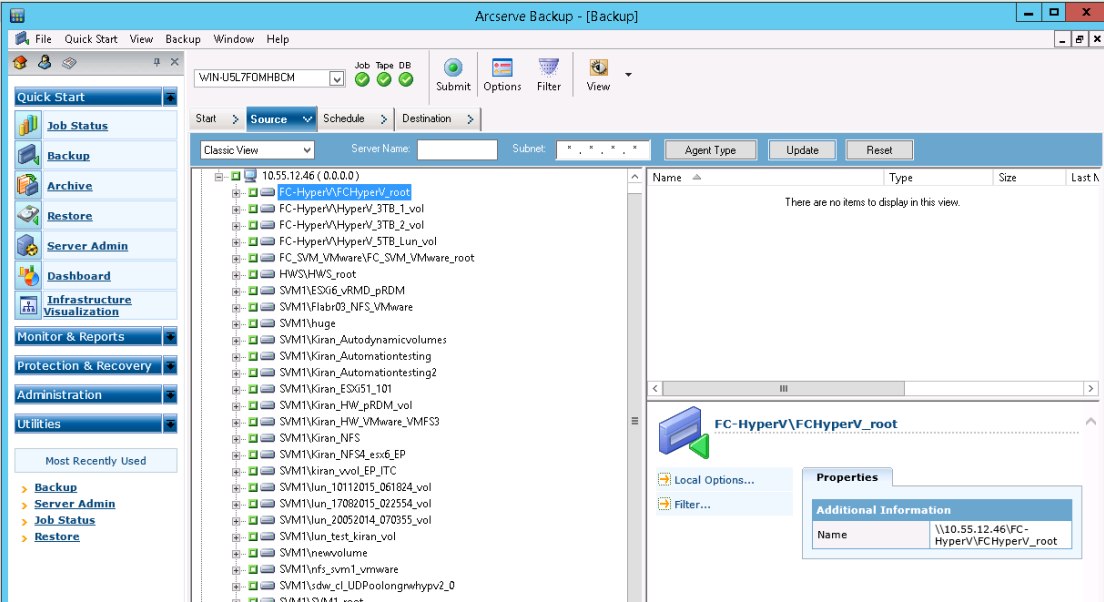Open the WIN-U5L7FOMHBCM server dropdown
Screen dimensions: 1104x602
coord(337,78)
